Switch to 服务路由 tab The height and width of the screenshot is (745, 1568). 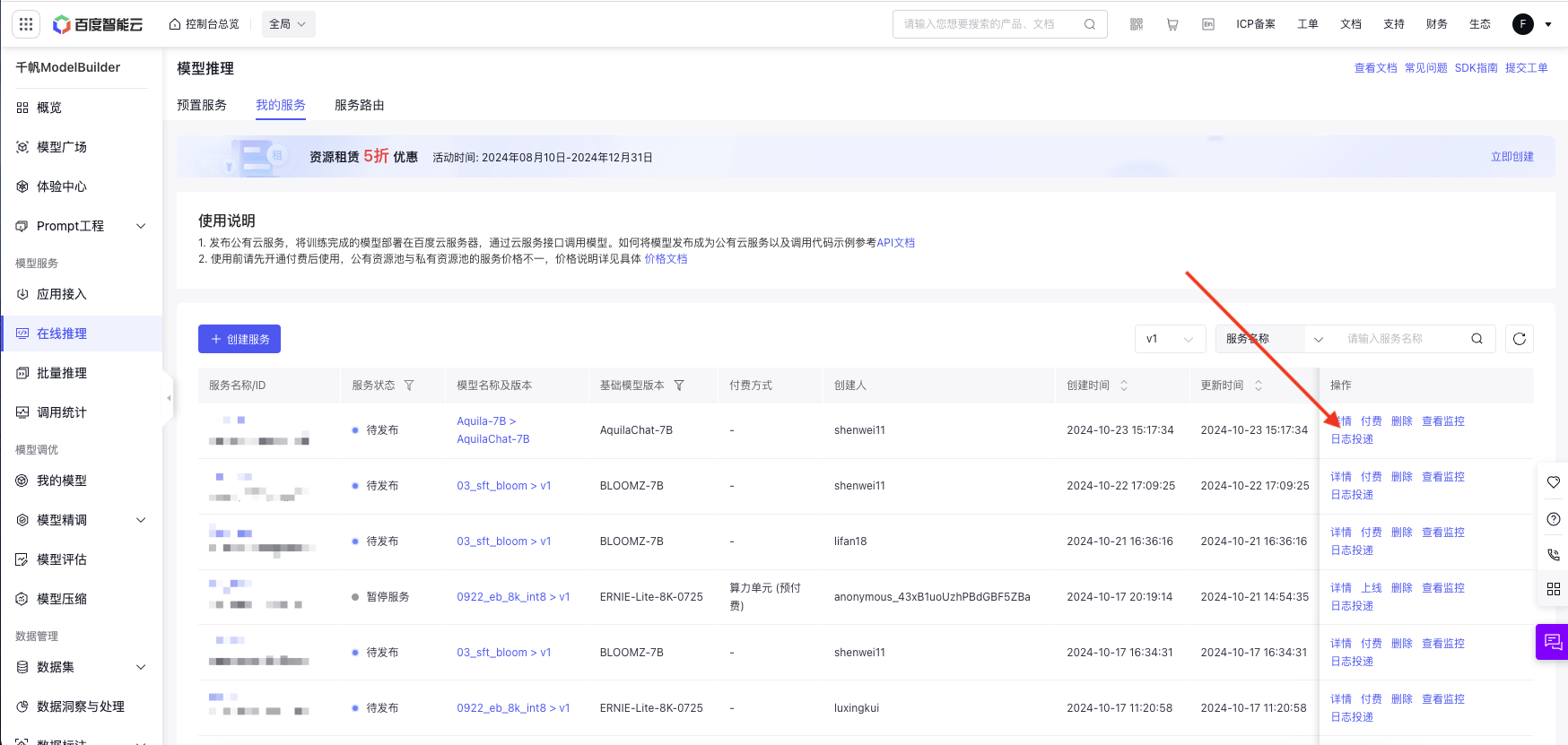[x=360, y=105]
